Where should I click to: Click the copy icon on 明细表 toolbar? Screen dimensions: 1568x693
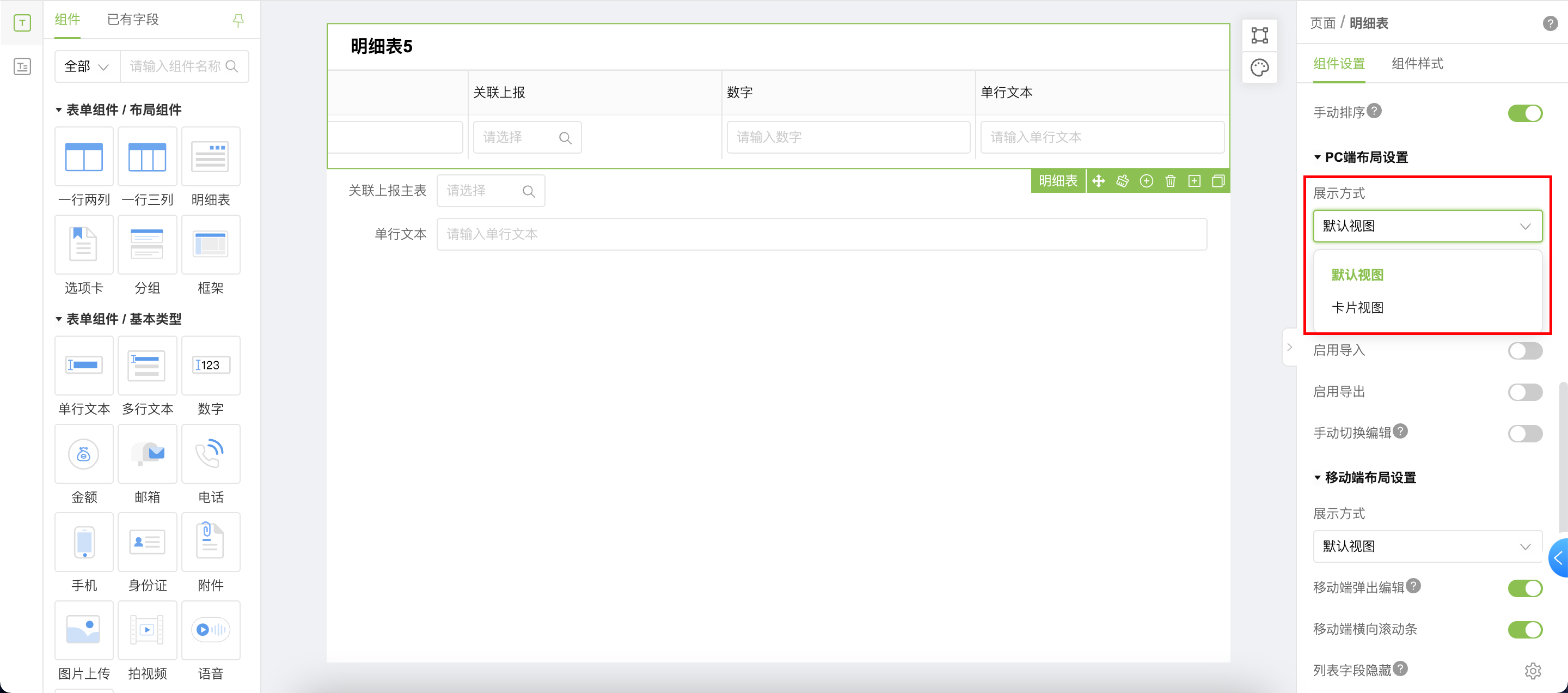click(x=1218, y=181)
